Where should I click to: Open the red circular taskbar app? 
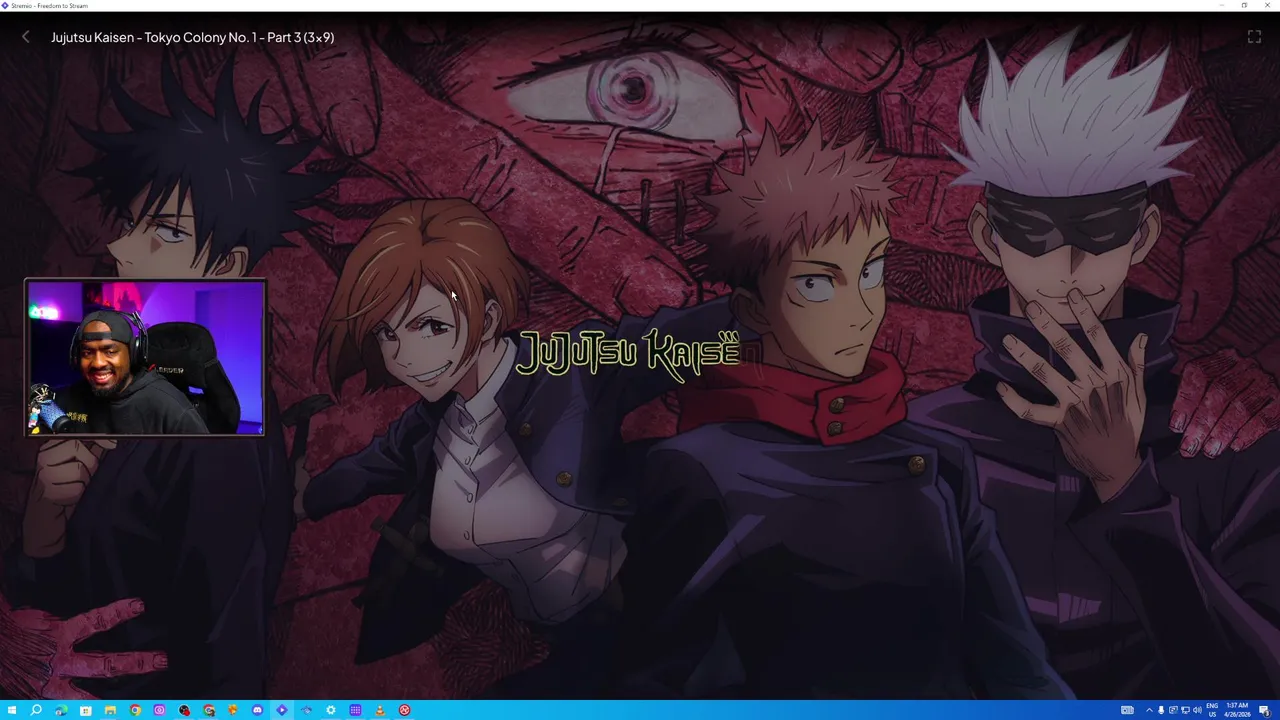[405, 710]
